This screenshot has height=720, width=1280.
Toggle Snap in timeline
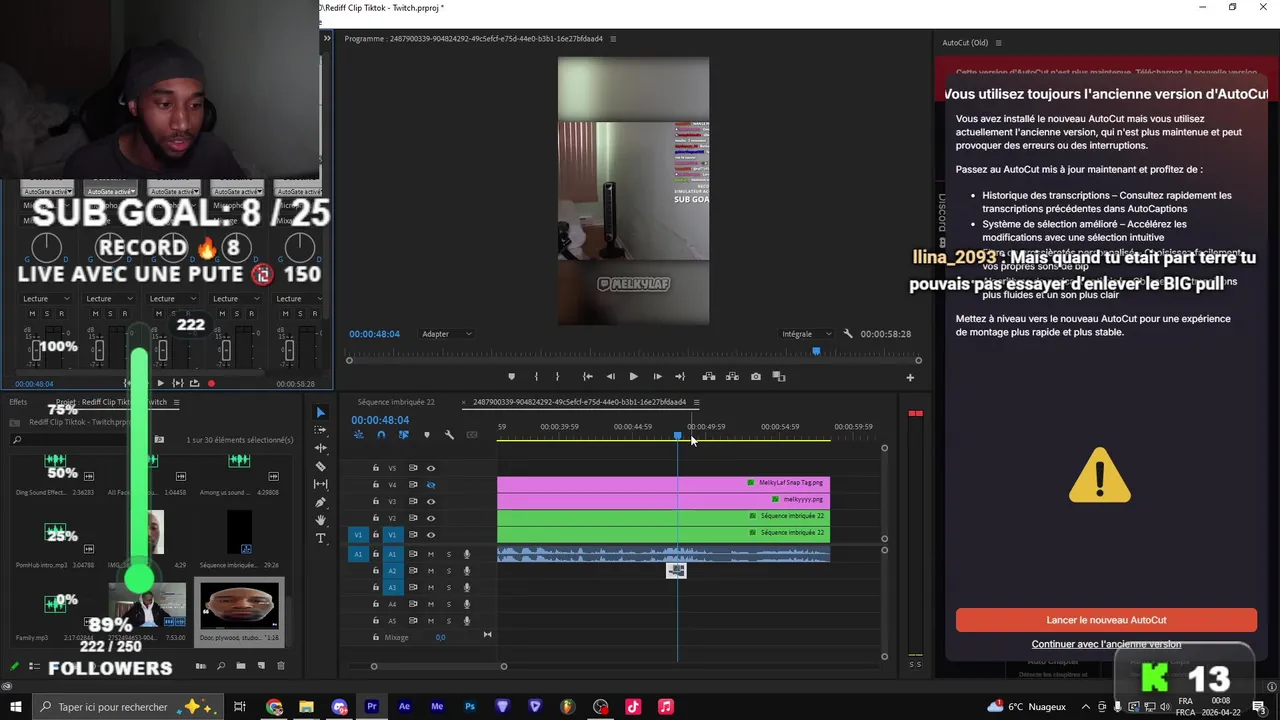pos(381,435)
